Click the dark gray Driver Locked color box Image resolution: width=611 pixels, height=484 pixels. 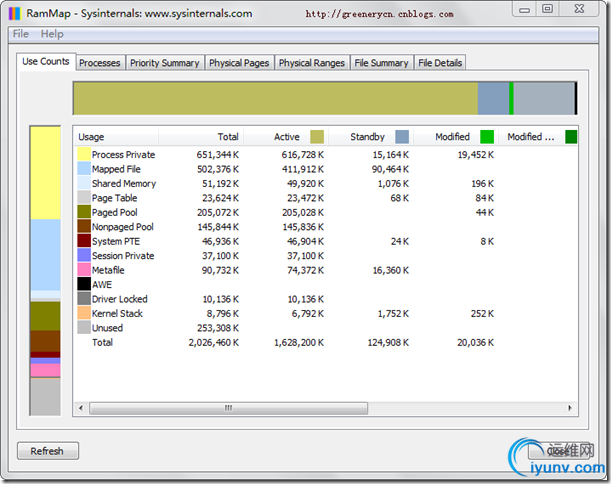pyautogui.click(x=84, y=299)
